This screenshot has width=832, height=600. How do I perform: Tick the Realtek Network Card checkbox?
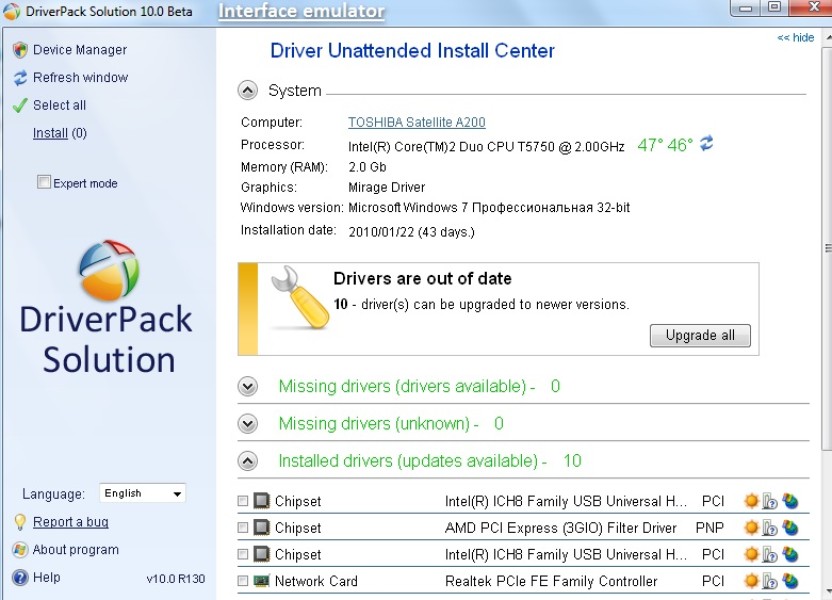point(242,580)
